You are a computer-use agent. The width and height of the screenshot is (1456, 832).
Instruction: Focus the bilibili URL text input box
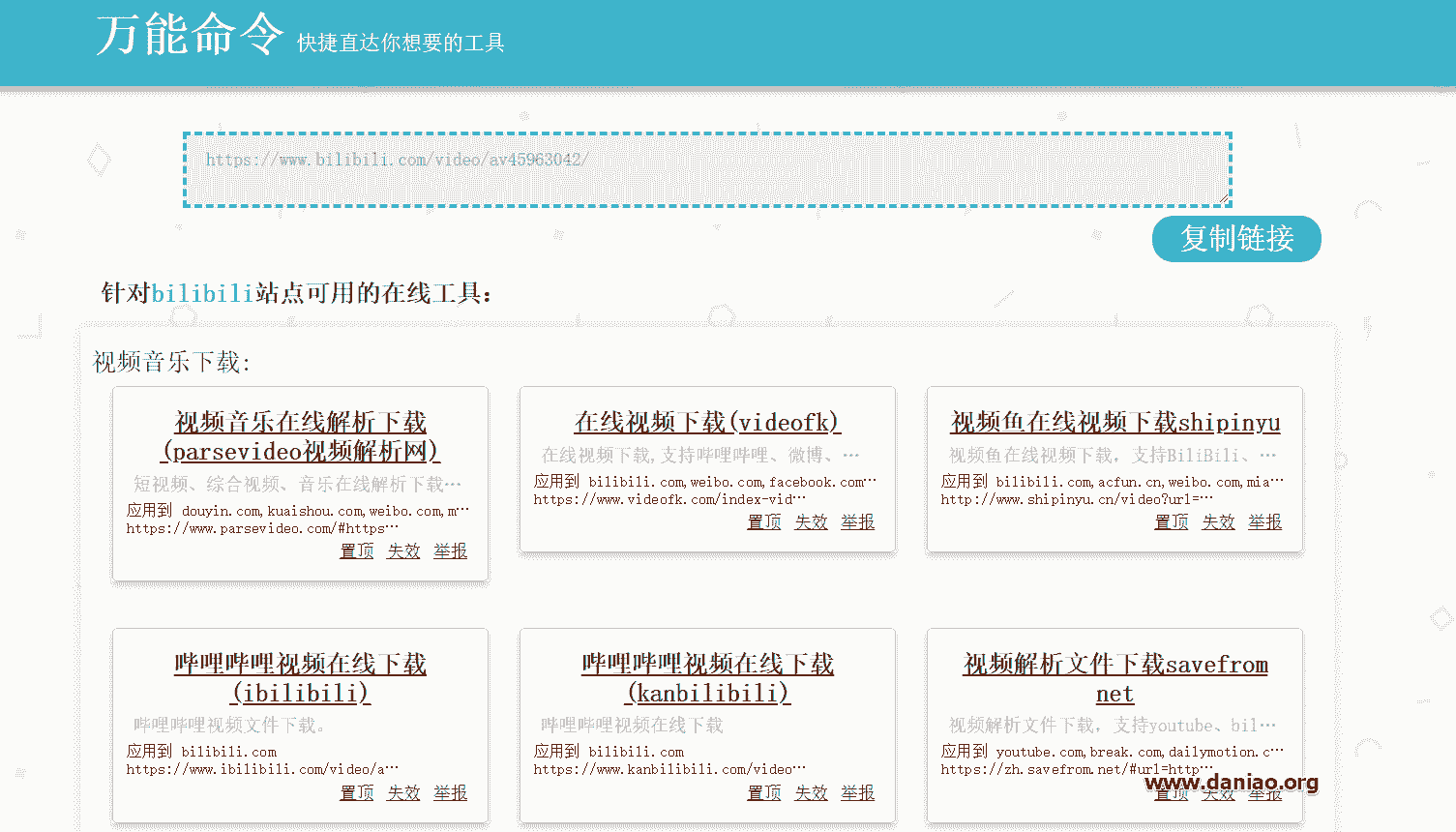click(707, 169)
